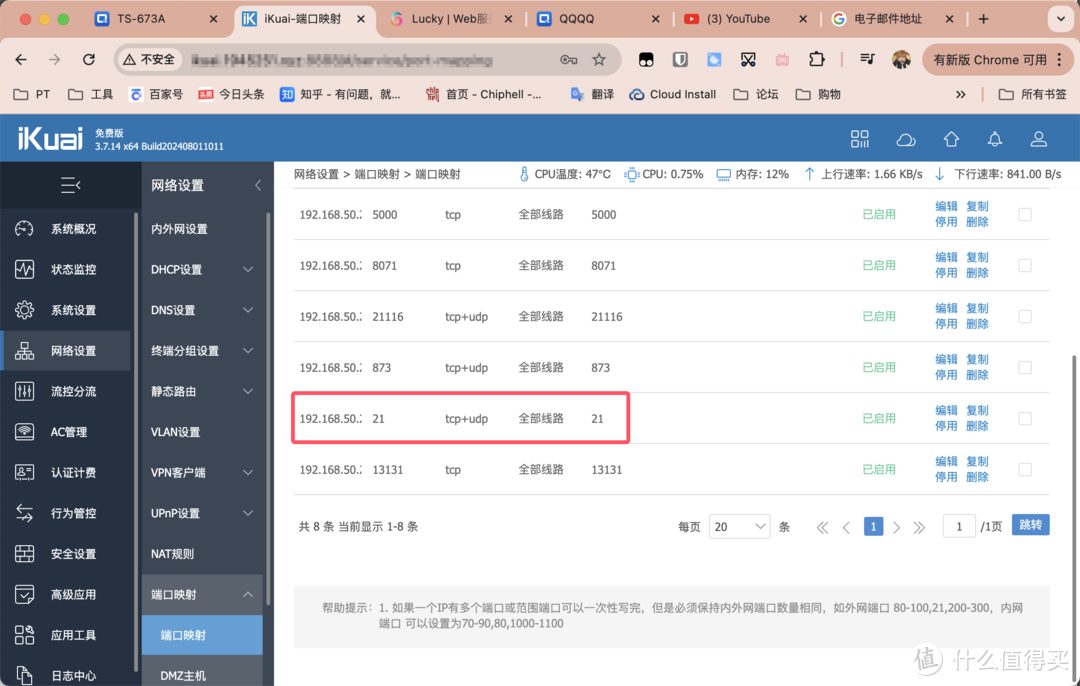Click the iKuai QR code grid icon
Screen dimensions: 1080x686
(859, 139)
